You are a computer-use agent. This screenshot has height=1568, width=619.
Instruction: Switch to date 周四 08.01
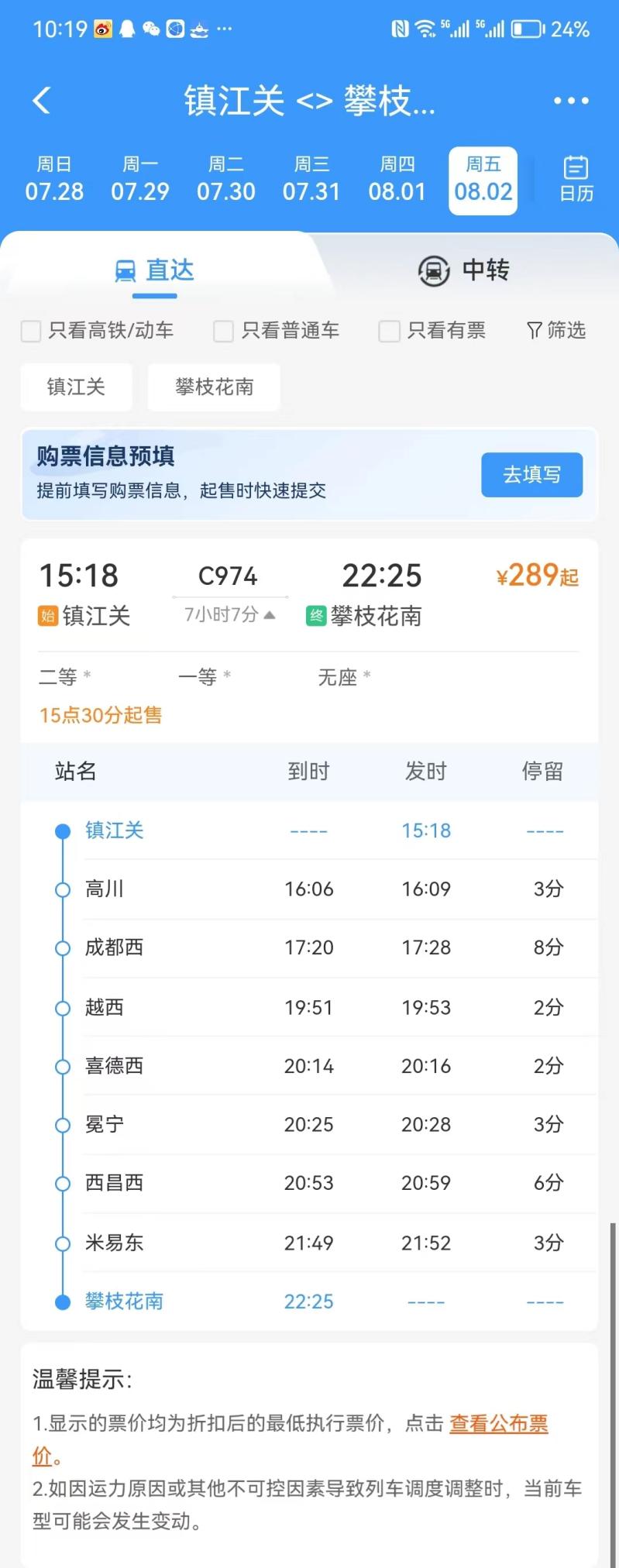point(397,180)
